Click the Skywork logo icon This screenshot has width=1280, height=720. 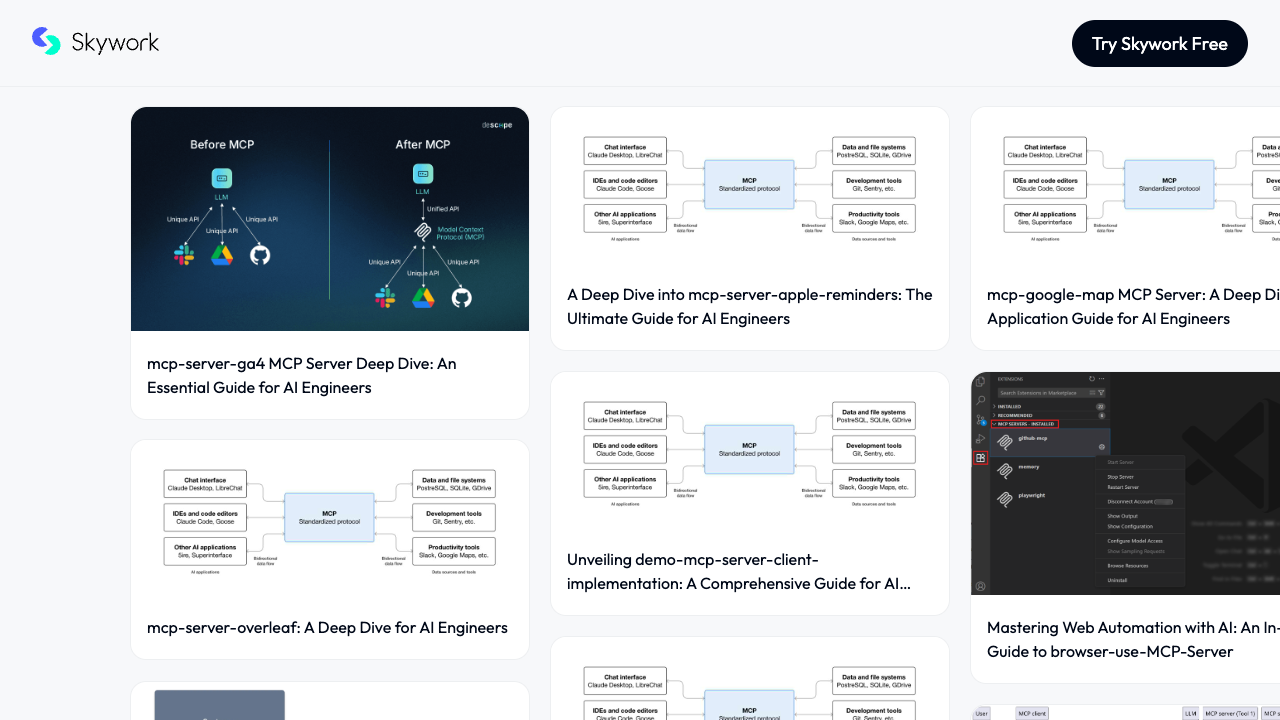point(46,41)
